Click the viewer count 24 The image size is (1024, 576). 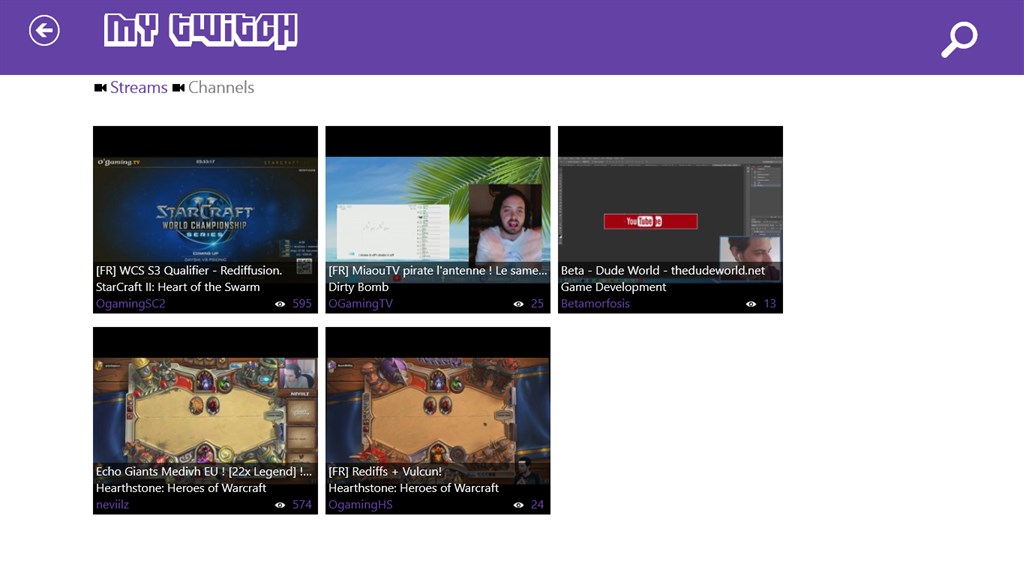coord(537,505)
